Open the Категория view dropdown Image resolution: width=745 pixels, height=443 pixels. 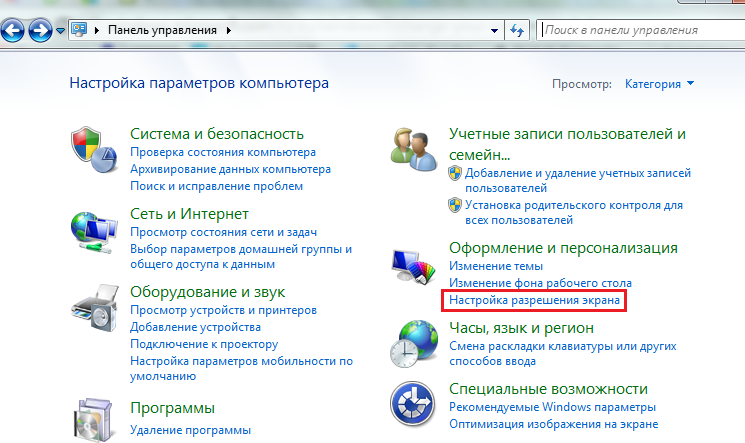click(x=659, y=84)
